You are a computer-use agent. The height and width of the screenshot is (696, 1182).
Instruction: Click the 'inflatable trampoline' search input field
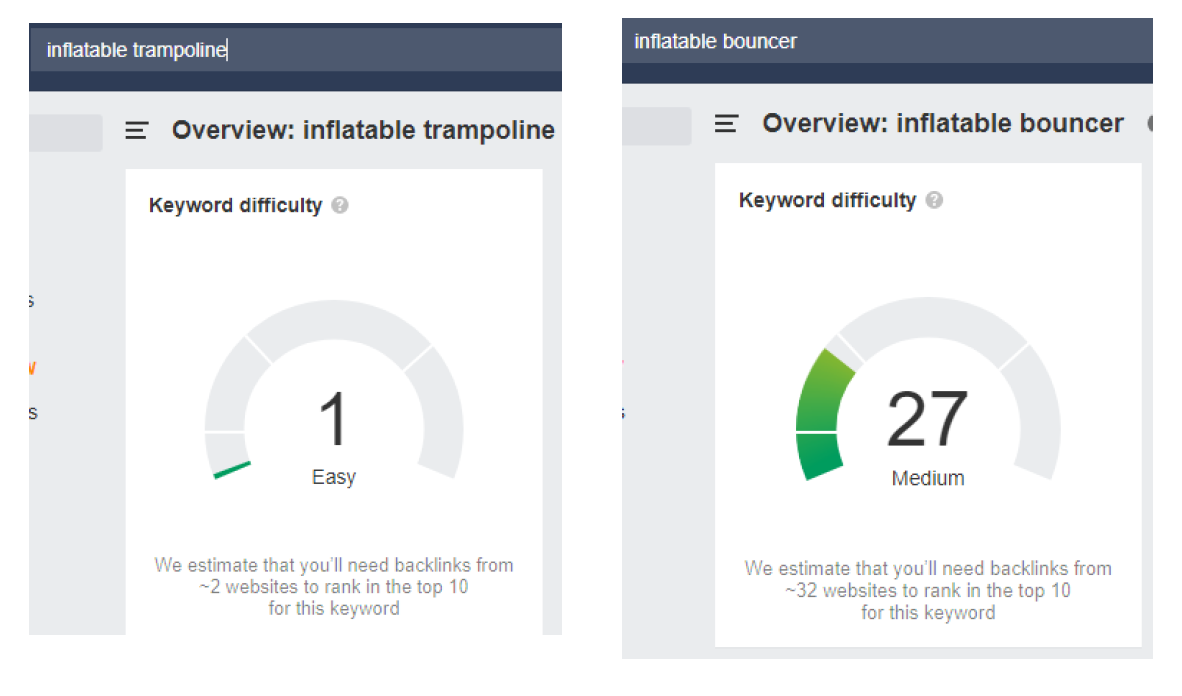point(296,50)
